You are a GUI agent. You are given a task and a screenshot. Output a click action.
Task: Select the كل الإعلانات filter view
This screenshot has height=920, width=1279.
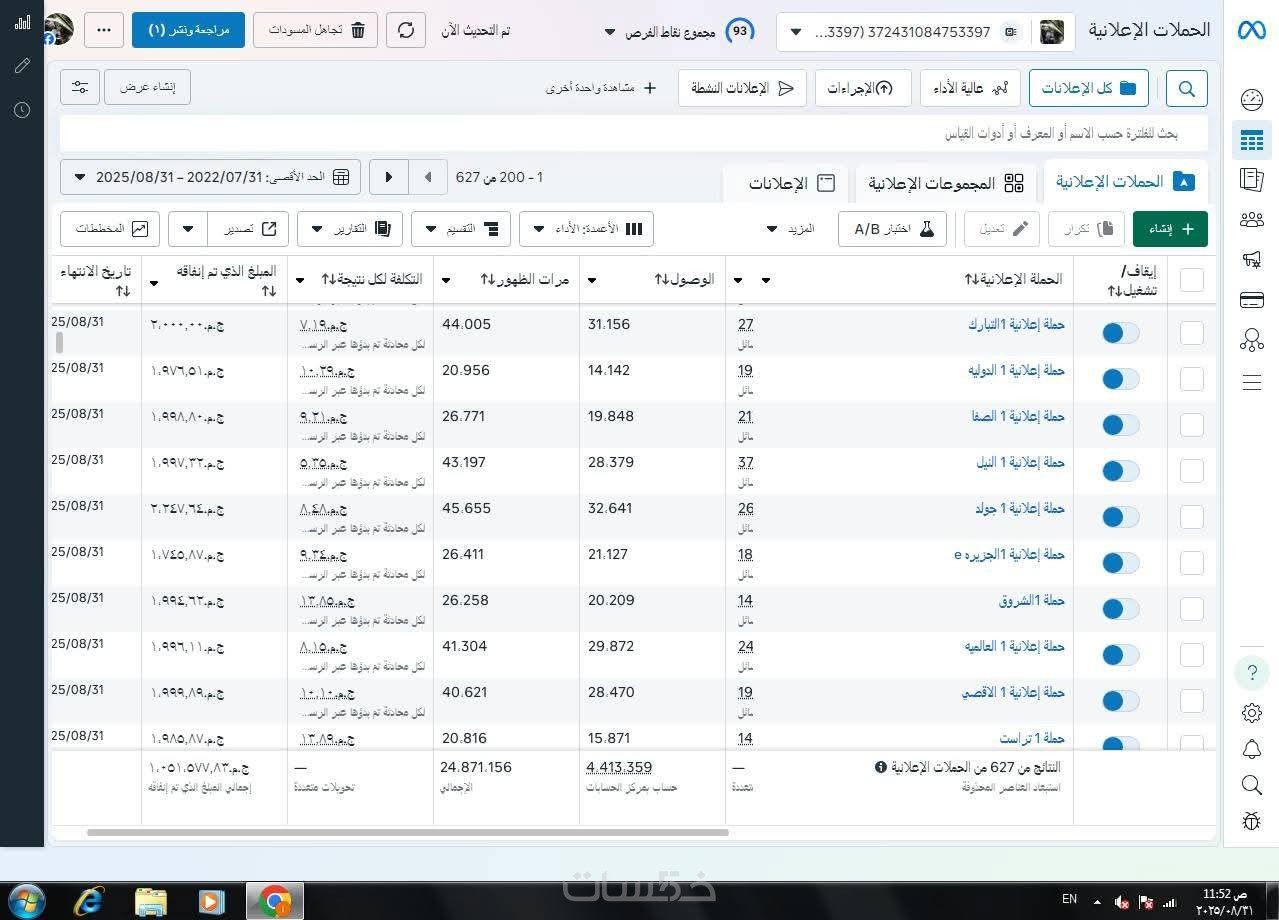[x=1089, y=88]
